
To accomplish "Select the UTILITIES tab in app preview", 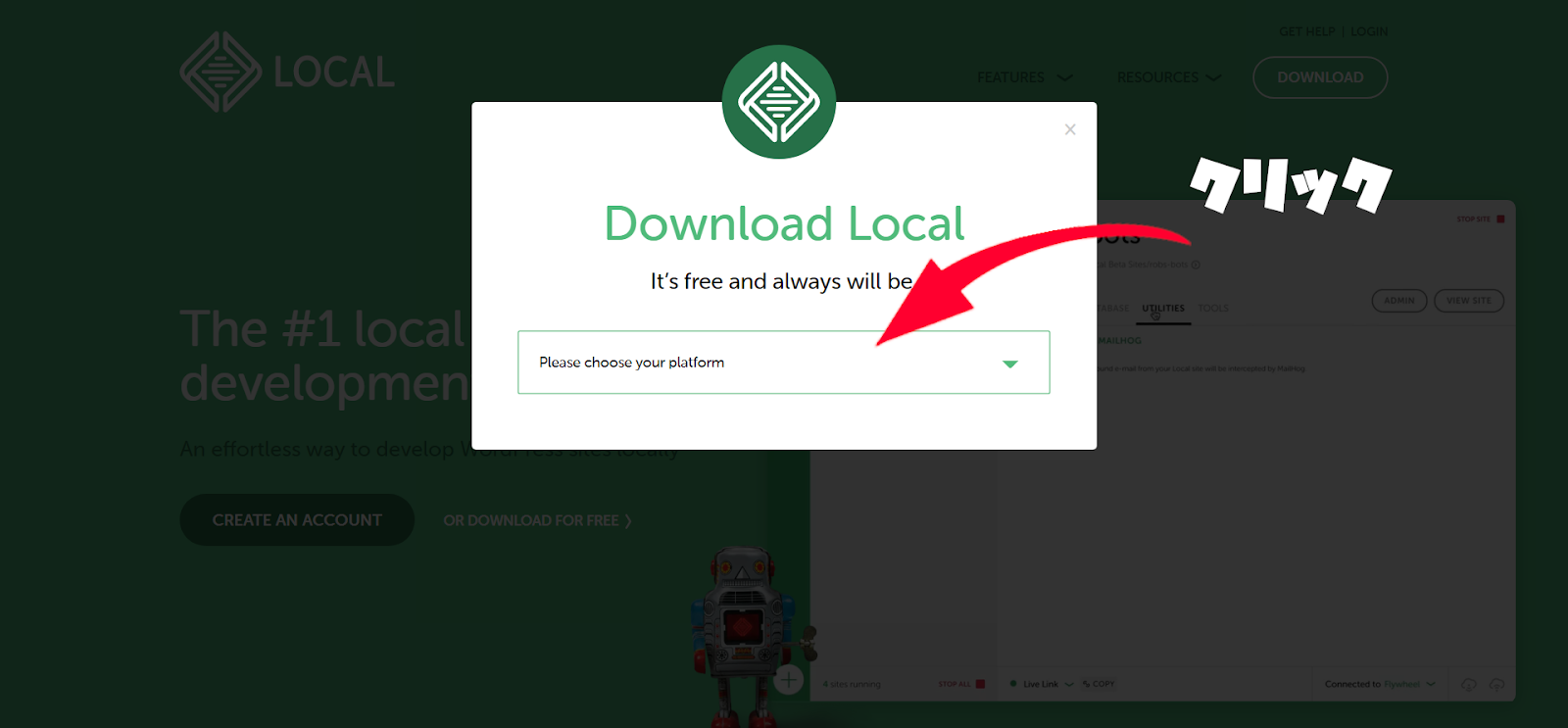I will 1163,309.
